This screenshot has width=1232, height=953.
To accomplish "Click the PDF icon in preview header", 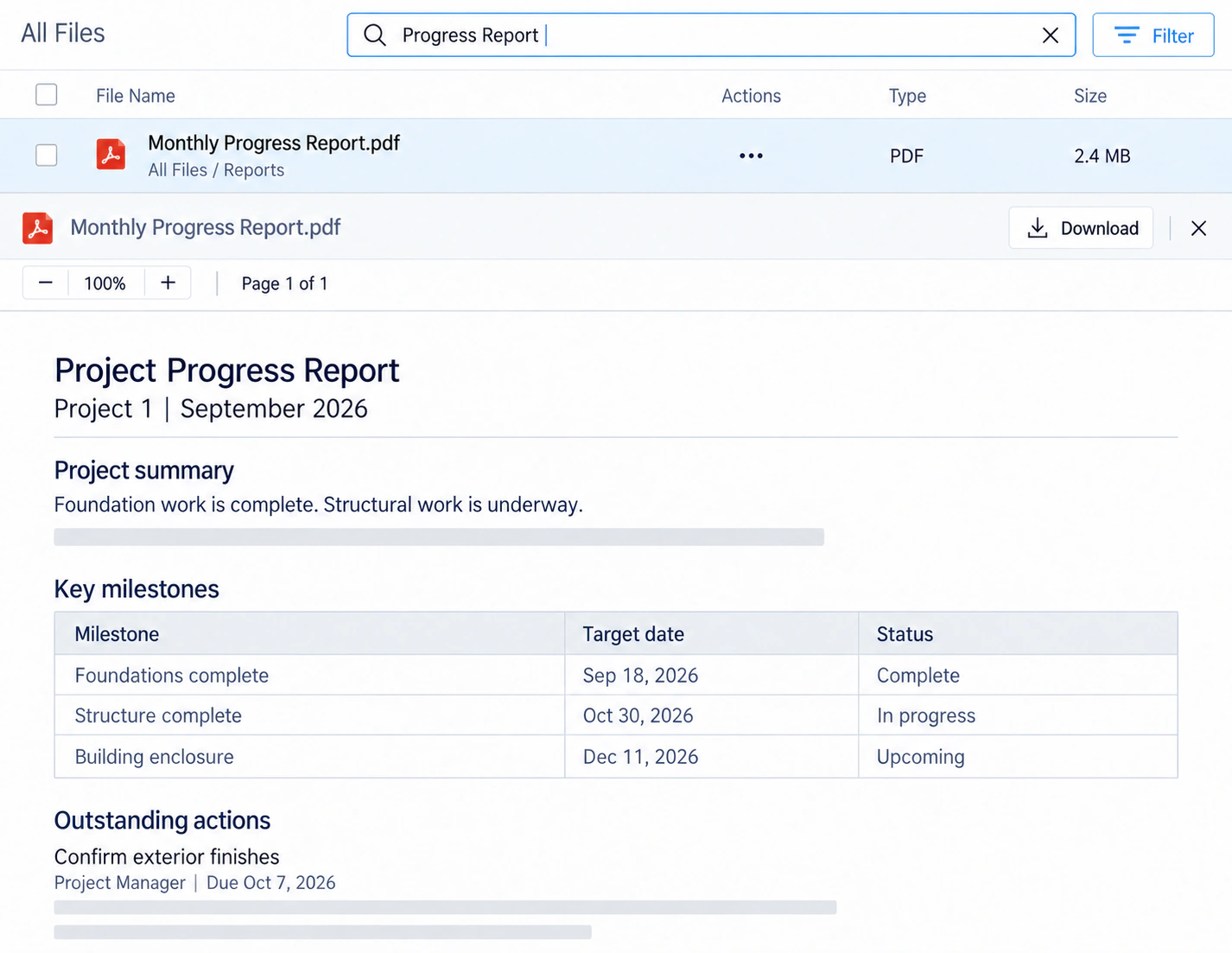I will pyautogui.click(x=38, y=228).
